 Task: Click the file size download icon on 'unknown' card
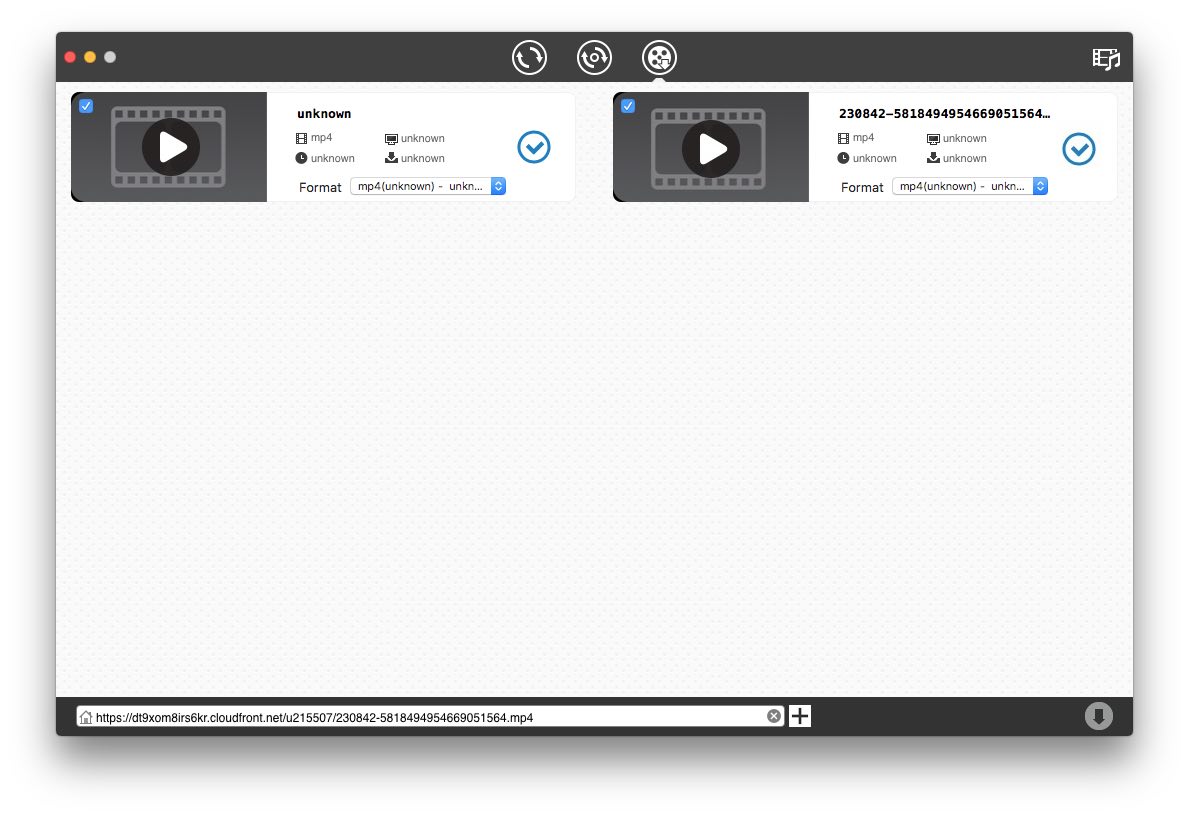391,158
